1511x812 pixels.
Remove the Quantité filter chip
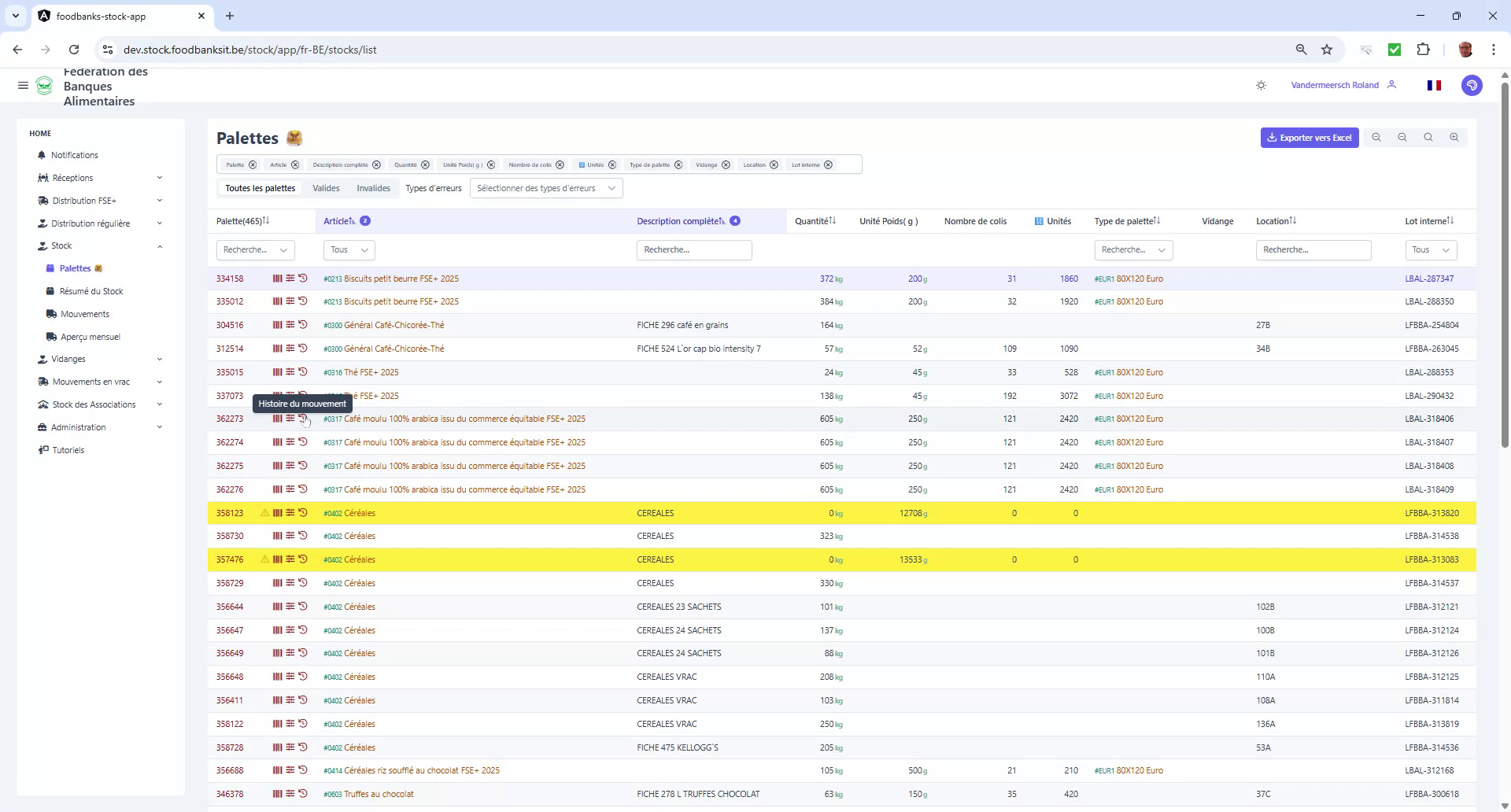click(x=425, y=164)
